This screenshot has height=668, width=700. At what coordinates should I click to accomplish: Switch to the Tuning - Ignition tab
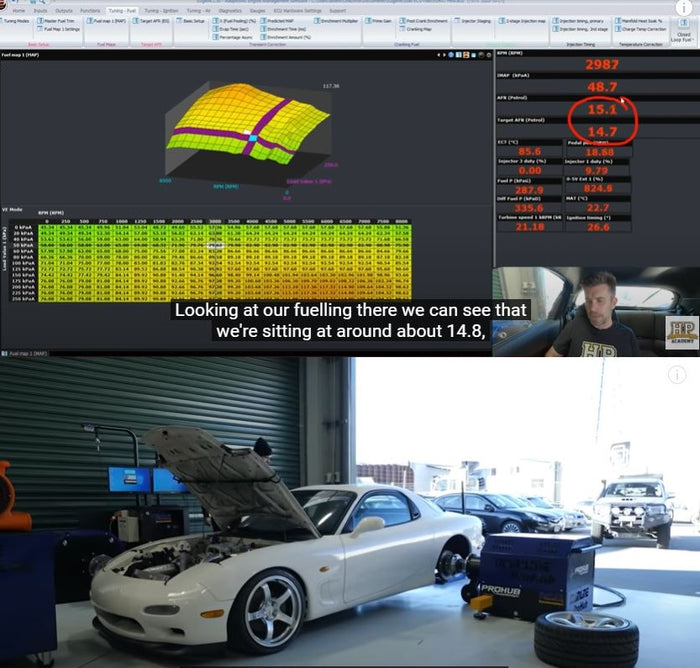click(x=161, y=10)
